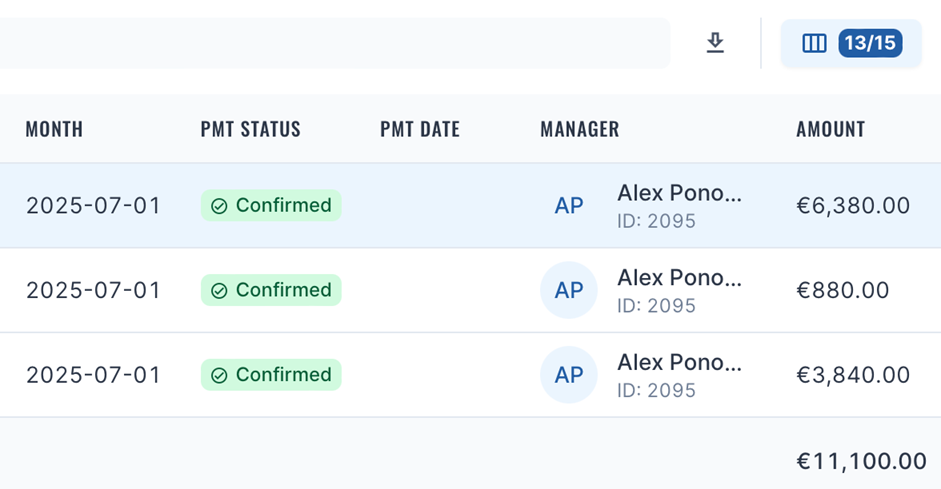941x489 pixels.
Task: Sort by the AMOUNT column header
Action: (x=830, y=129)
